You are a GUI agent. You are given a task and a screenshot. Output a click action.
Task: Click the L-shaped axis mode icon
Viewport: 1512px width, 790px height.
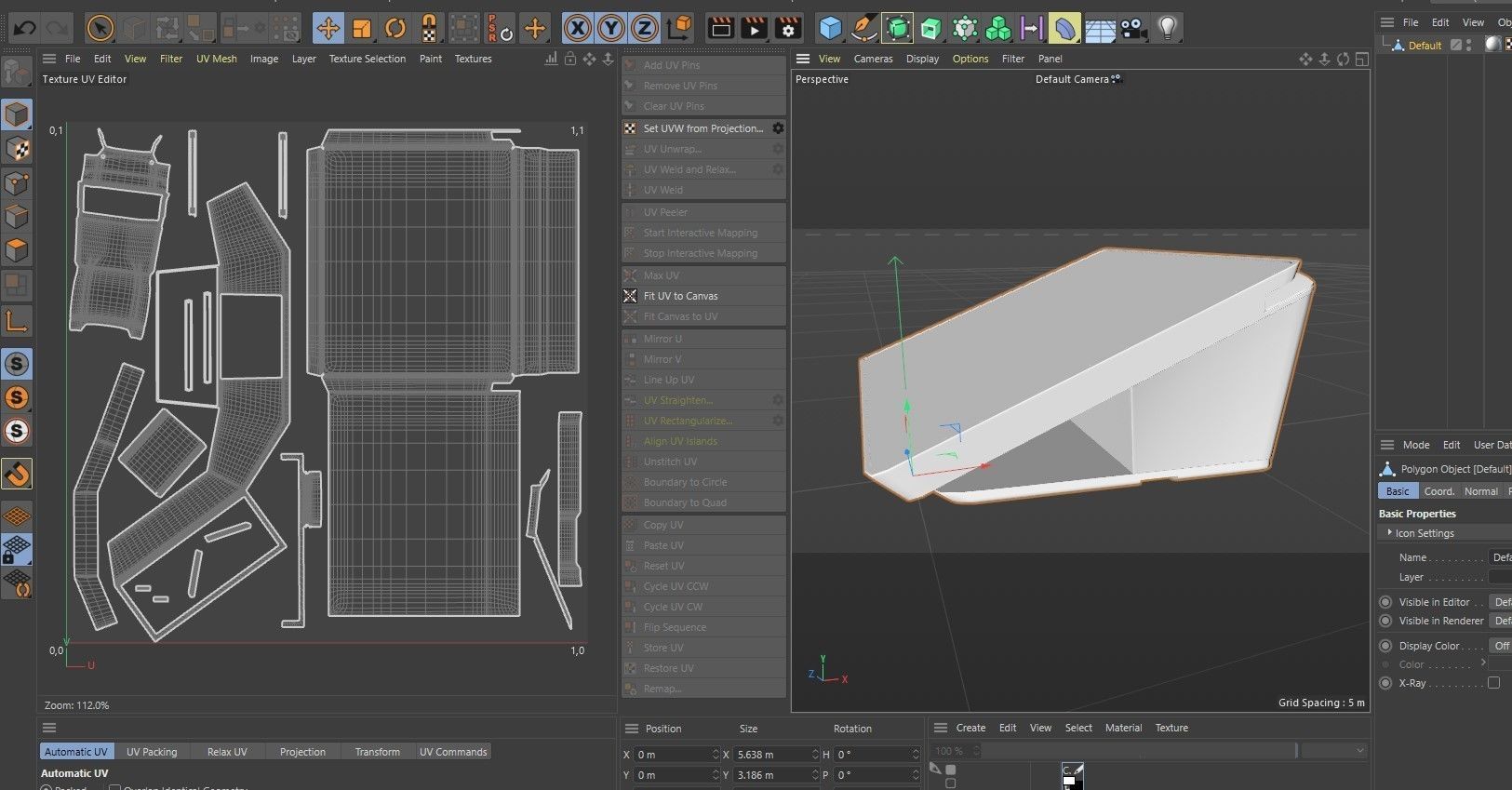coord(17,321)
